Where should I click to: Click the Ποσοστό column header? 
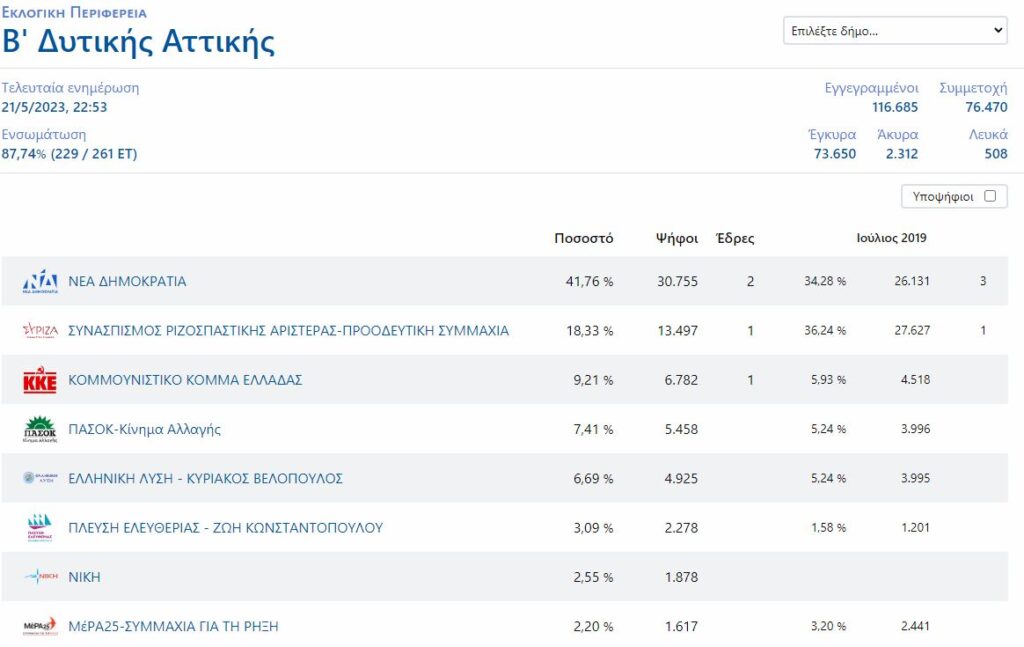pyautogui.click(x=584, y=239)
